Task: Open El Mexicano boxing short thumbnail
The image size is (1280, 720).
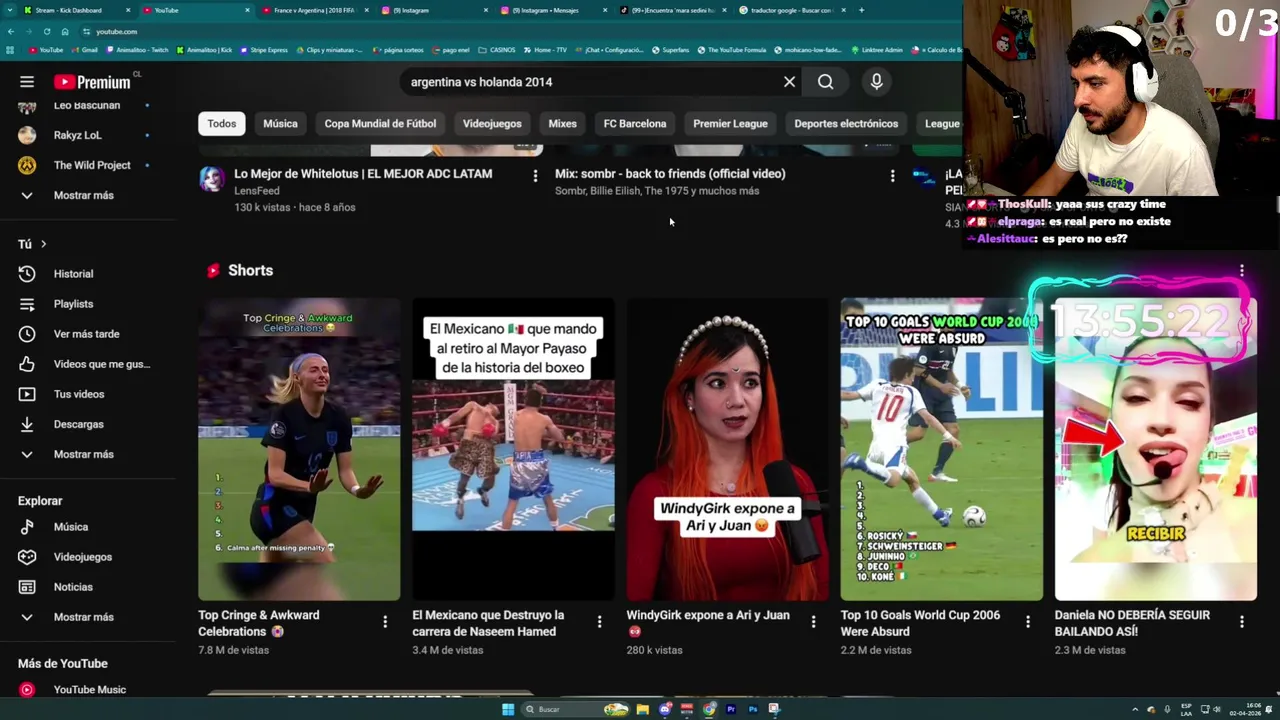Action: pyautogui.click(x=513, y=449)
